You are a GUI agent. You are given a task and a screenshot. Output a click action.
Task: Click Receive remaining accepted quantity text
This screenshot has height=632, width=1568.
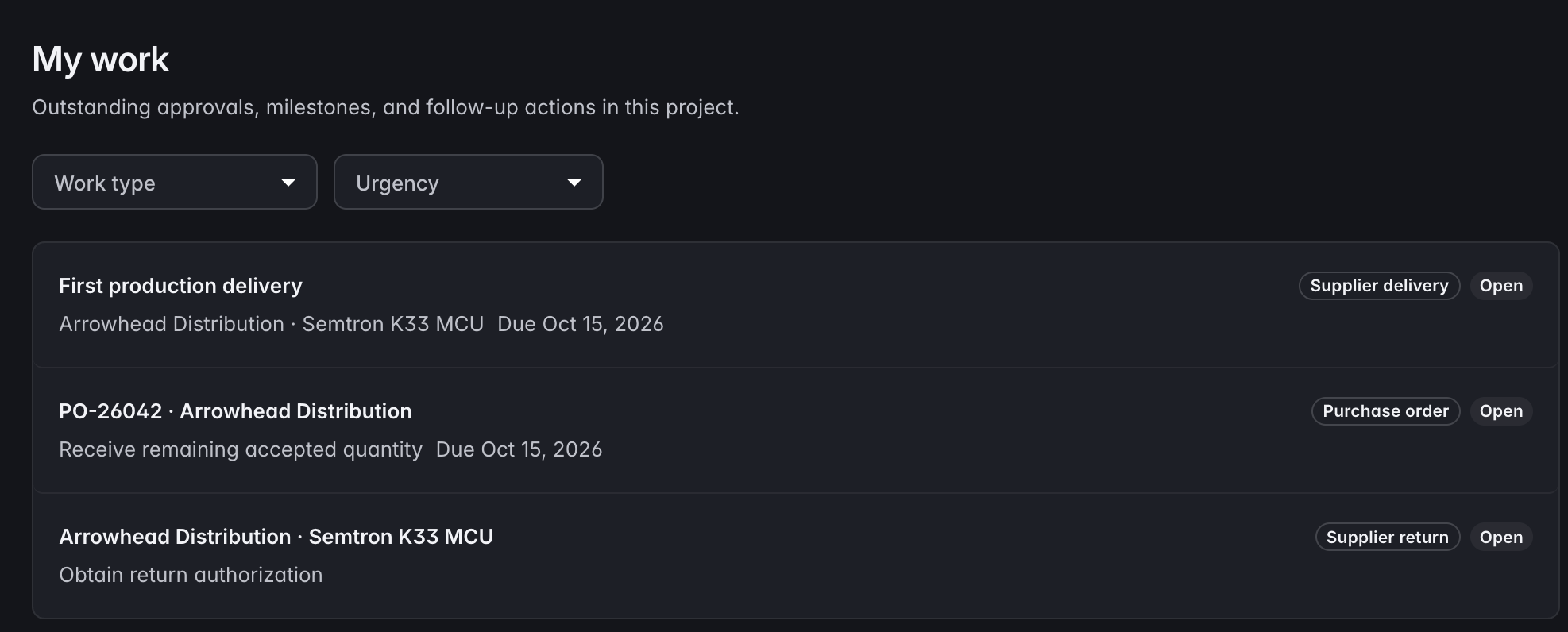click(x=241, y=449)
